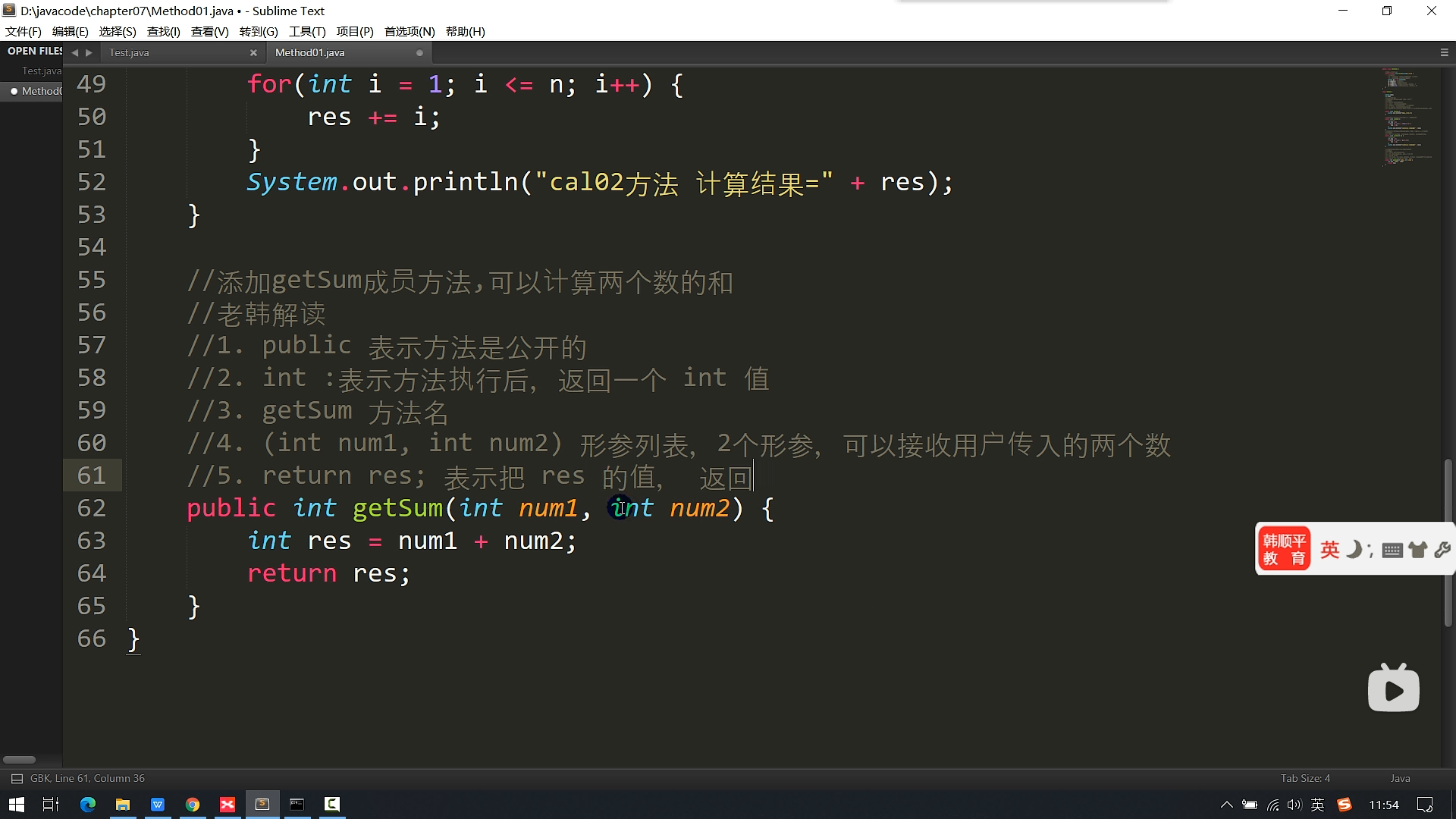Viewport: 1456px width, 819px height.
Task: Toggle IME moon mode icon
Action: (1353, 550)
